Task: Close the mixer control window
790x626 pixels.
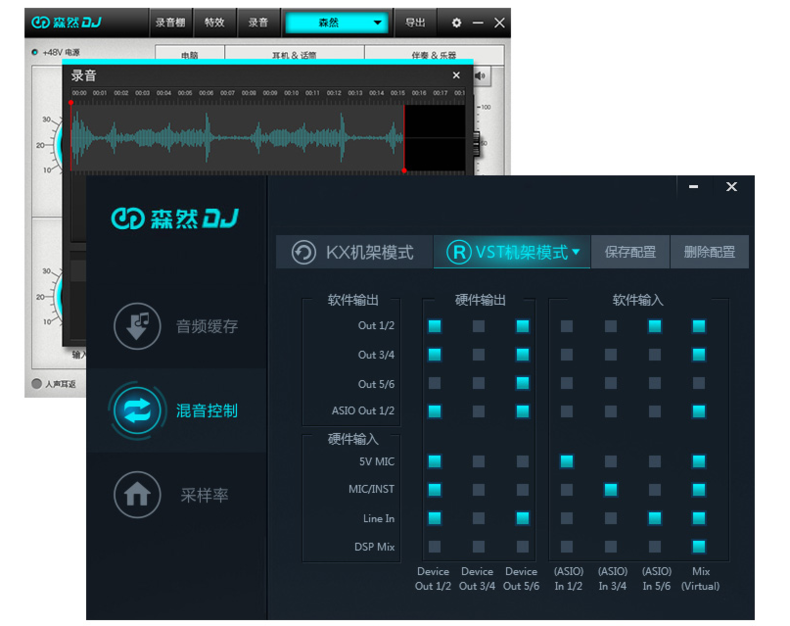Action: pyautogui.click(x=732, y=186)
